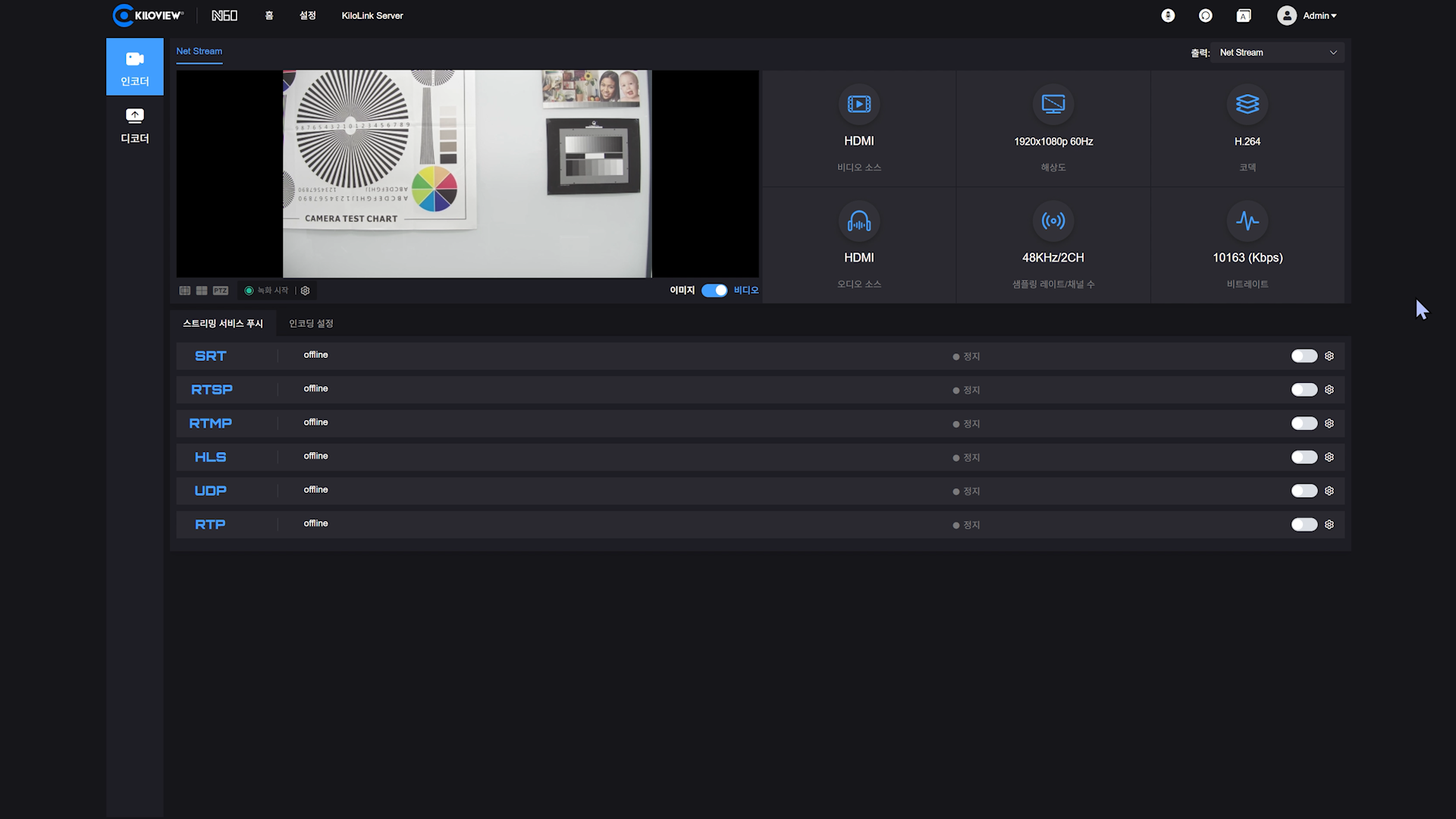Click the camera test chart video preview

click(467, 174)
